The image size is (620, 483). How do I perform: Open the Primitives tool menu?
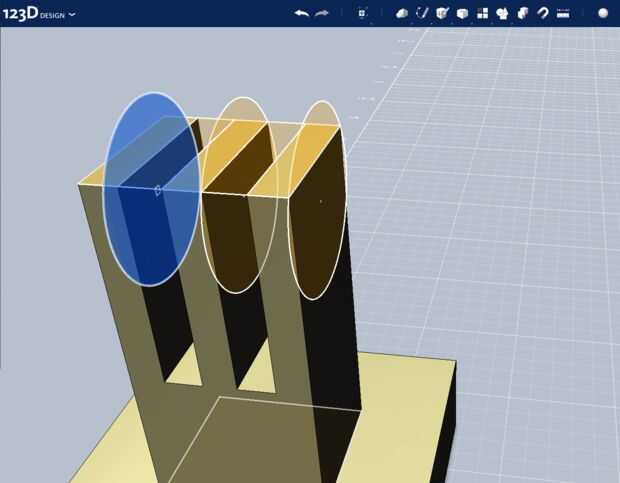(x=402, y=13)
